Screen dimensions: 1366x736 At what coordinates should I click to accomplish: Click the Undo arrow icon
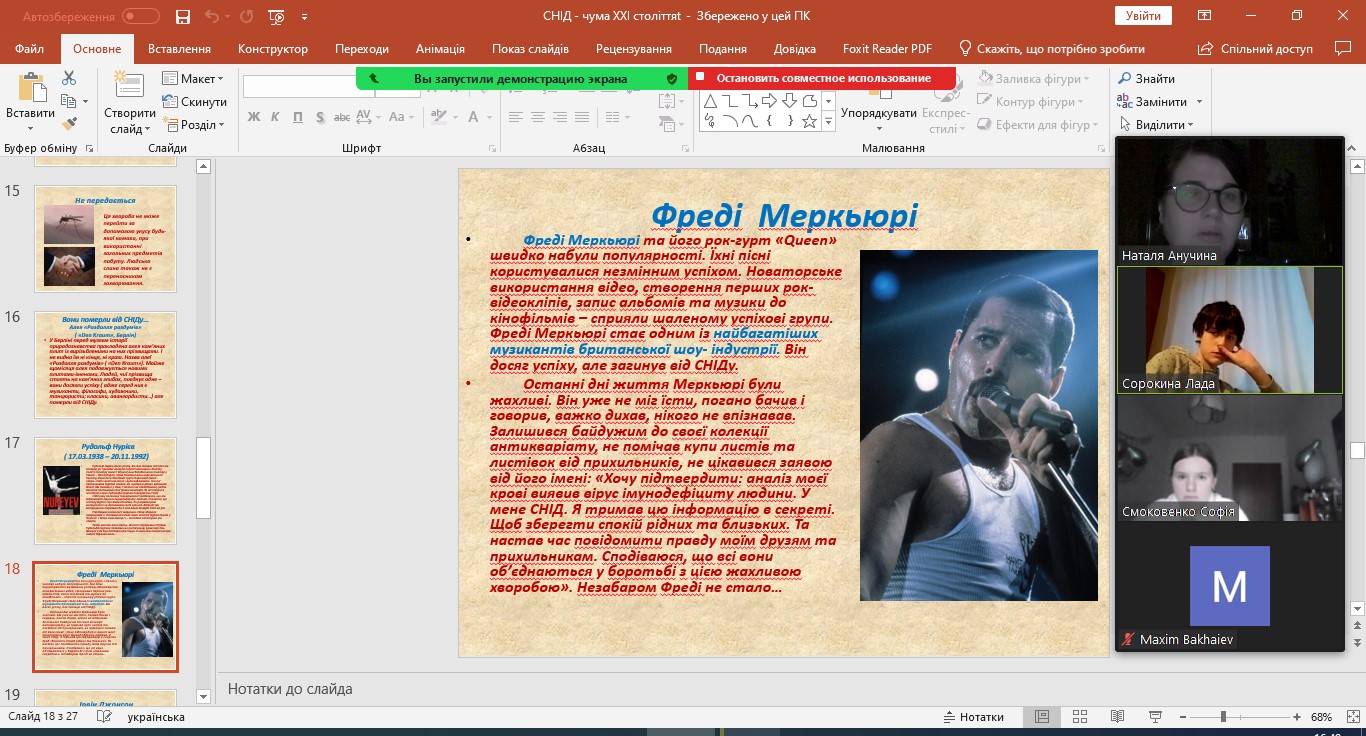coord(211,16)
